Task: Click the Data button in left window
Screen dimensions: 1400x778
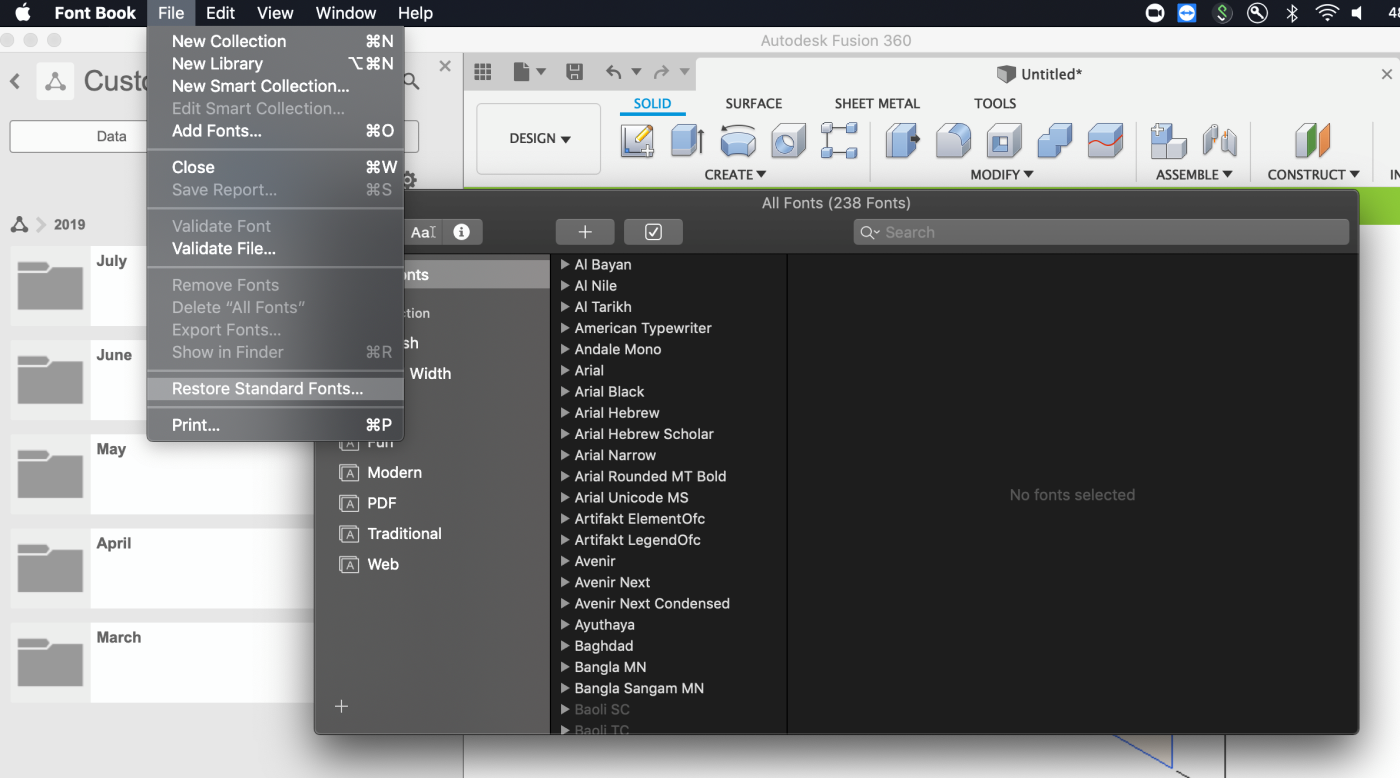Action: click(x=112, y=137)
